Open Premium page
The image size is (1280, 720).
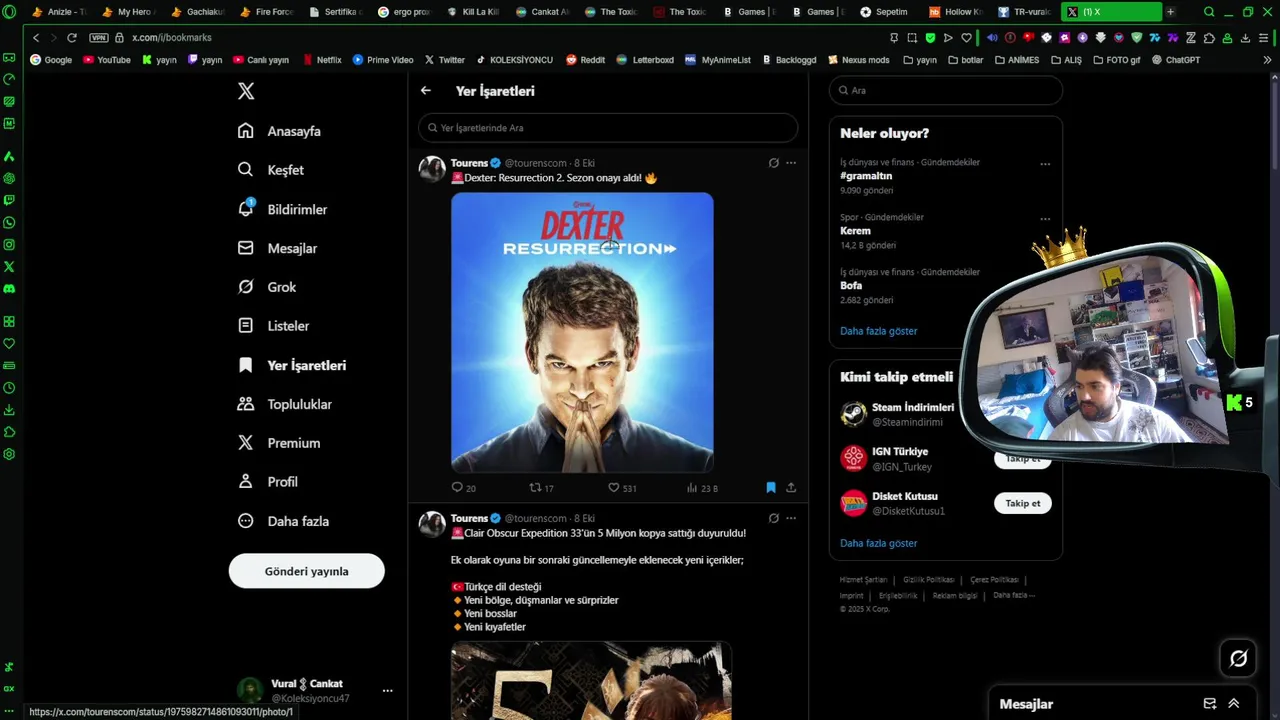point(278,443)
